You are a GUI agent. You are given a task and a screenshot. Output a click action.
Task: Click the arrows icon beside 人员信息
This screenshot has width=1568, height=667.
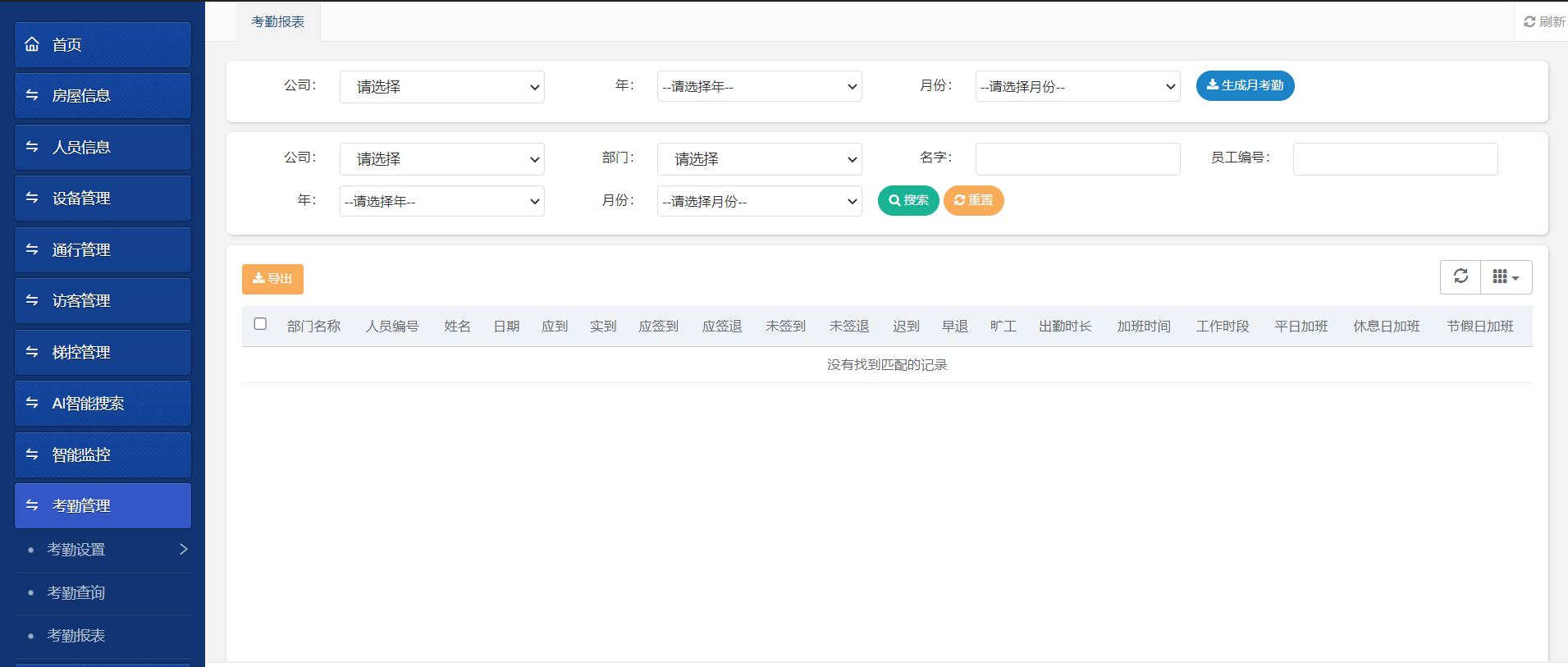point(32,147)
